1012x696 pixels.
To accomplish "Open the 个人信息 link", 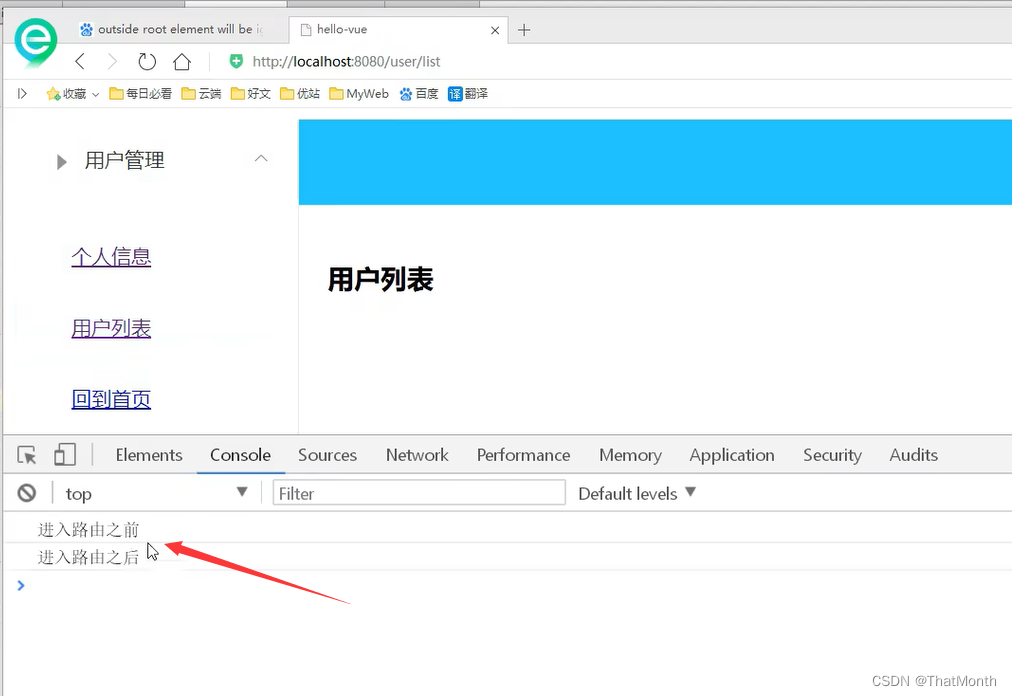I will (111, 257).
